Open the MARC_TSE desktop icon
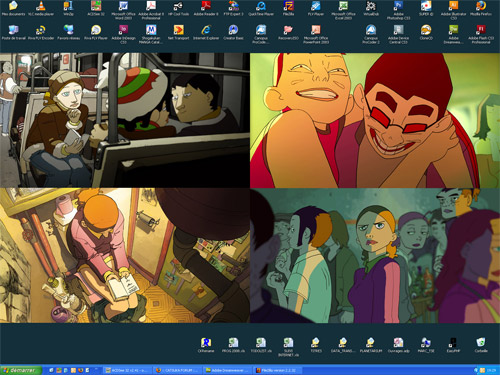This screenshot has width=500, height=375. click(x=426, y=345)
